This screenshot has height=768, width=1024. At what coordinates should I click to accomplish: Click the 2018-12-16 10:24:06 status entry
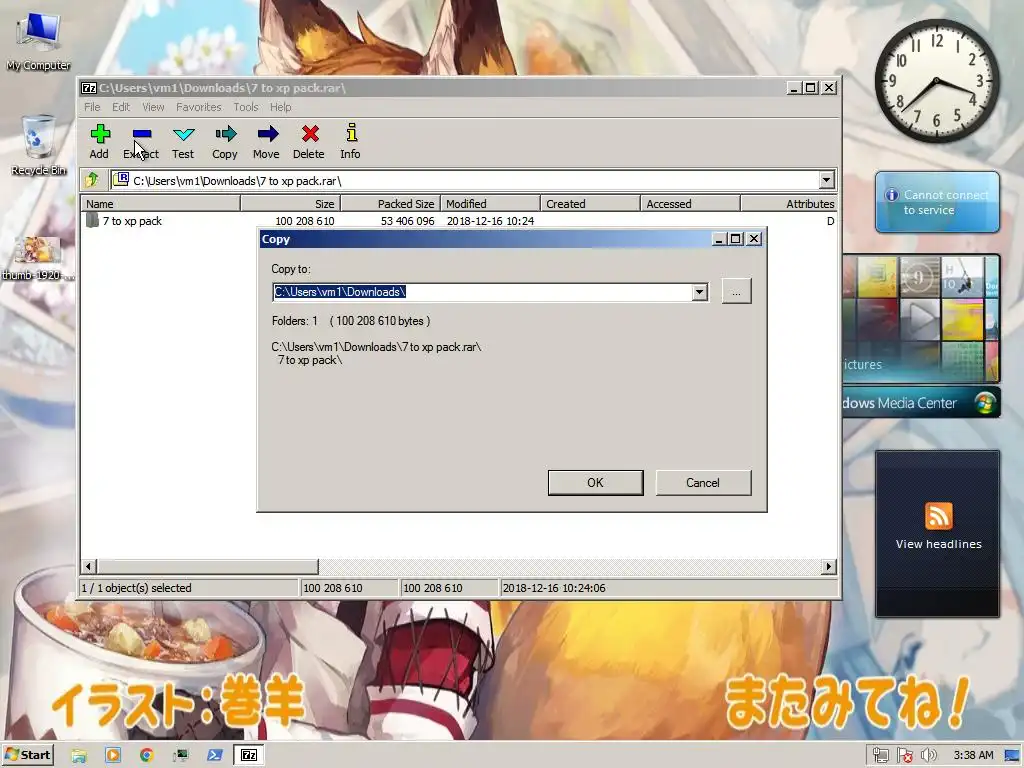click(x=554, y=588)
